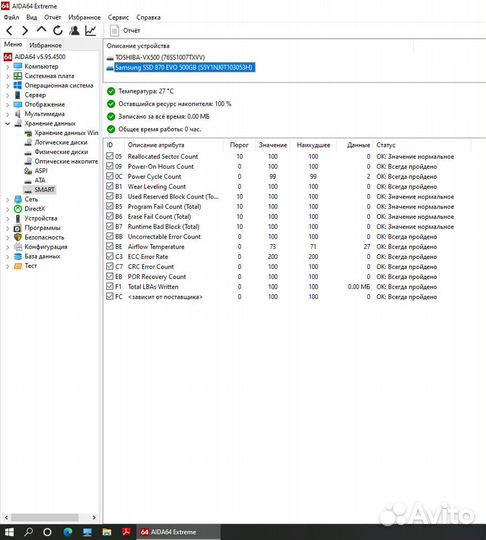486x540 pixels.
Task: Toggle checkbox for Airflow Temperature
Action: click(110, 246)
